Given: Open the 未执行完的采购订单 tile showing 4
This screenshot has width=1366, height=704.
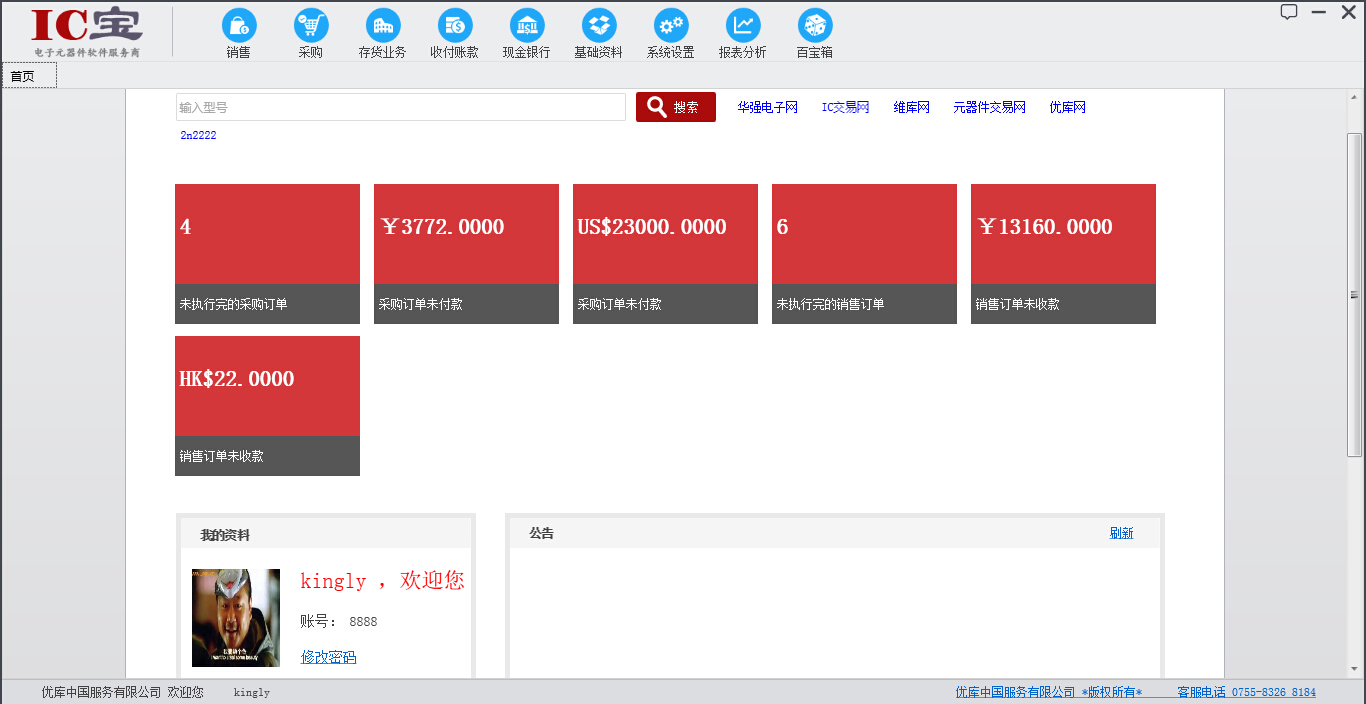Looking at the screenshot, I should pyautogui.click(x=267, y=254).
